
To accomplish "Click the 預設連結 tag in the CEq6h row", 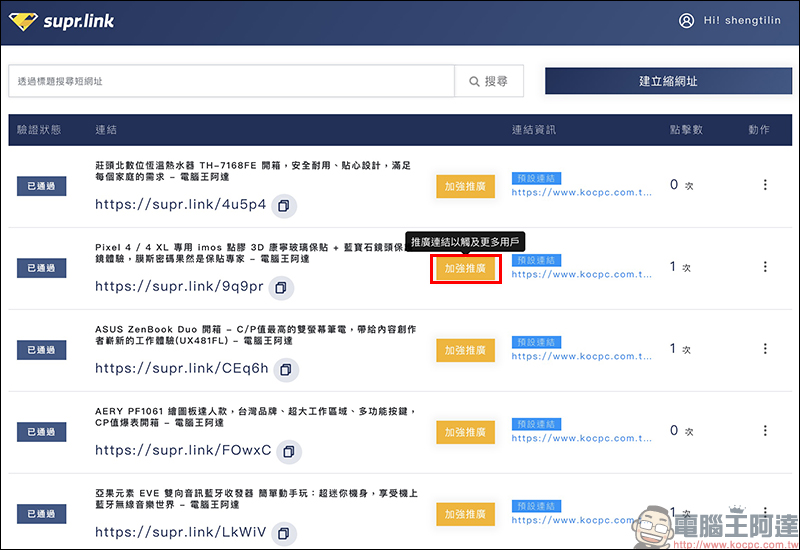I will 536,342.
